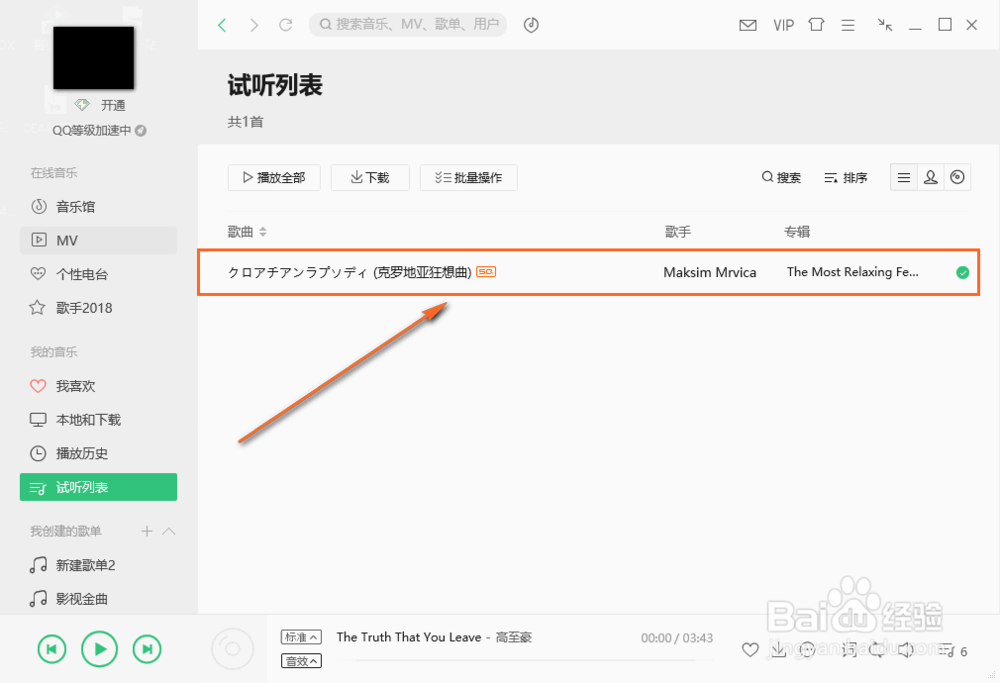The image size is (1000, 683).
Task: Open the VIP page
Action: [x=783, y=25]
